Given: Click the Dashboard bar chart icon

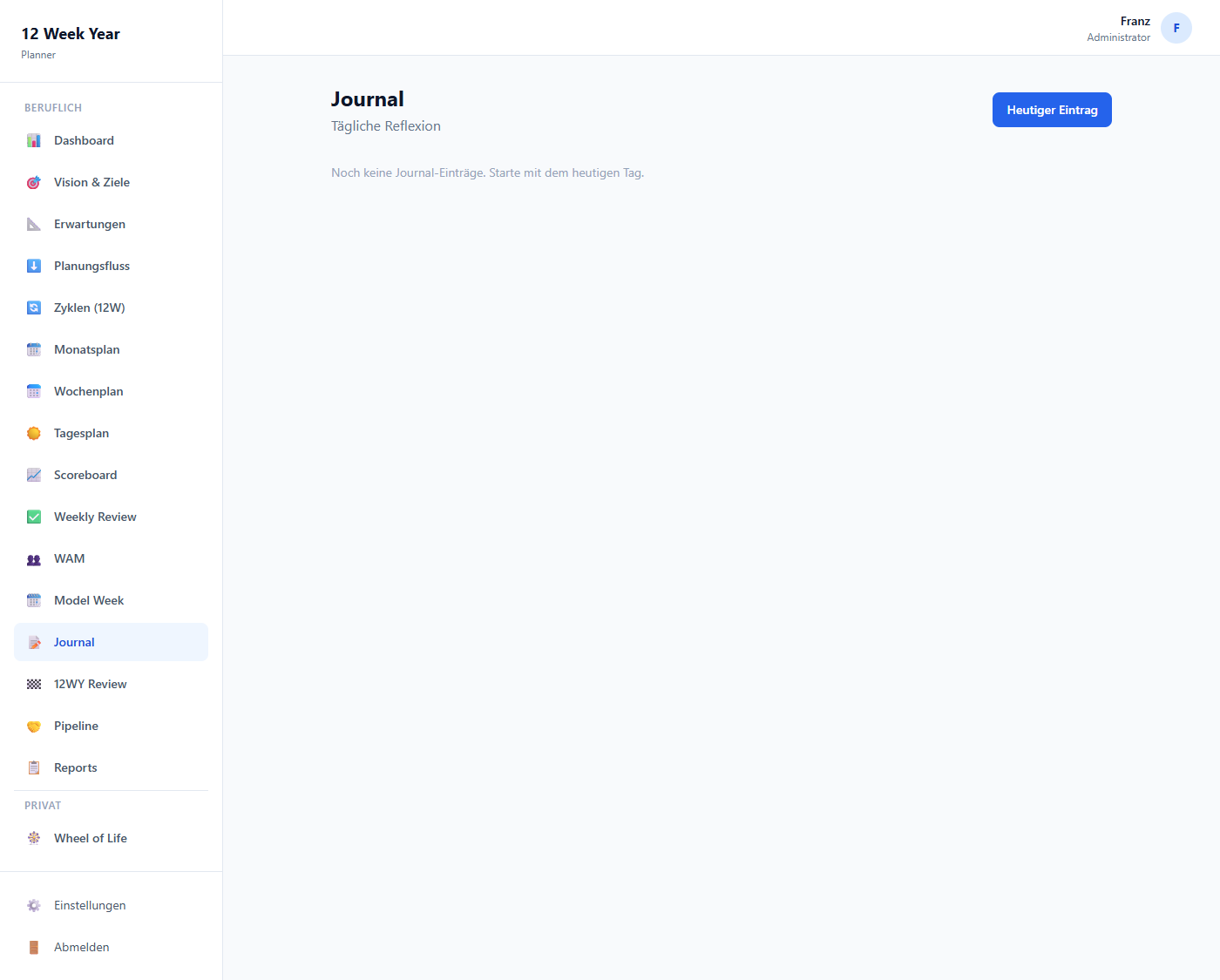Looking at the screenshot, I should (34, 141).
